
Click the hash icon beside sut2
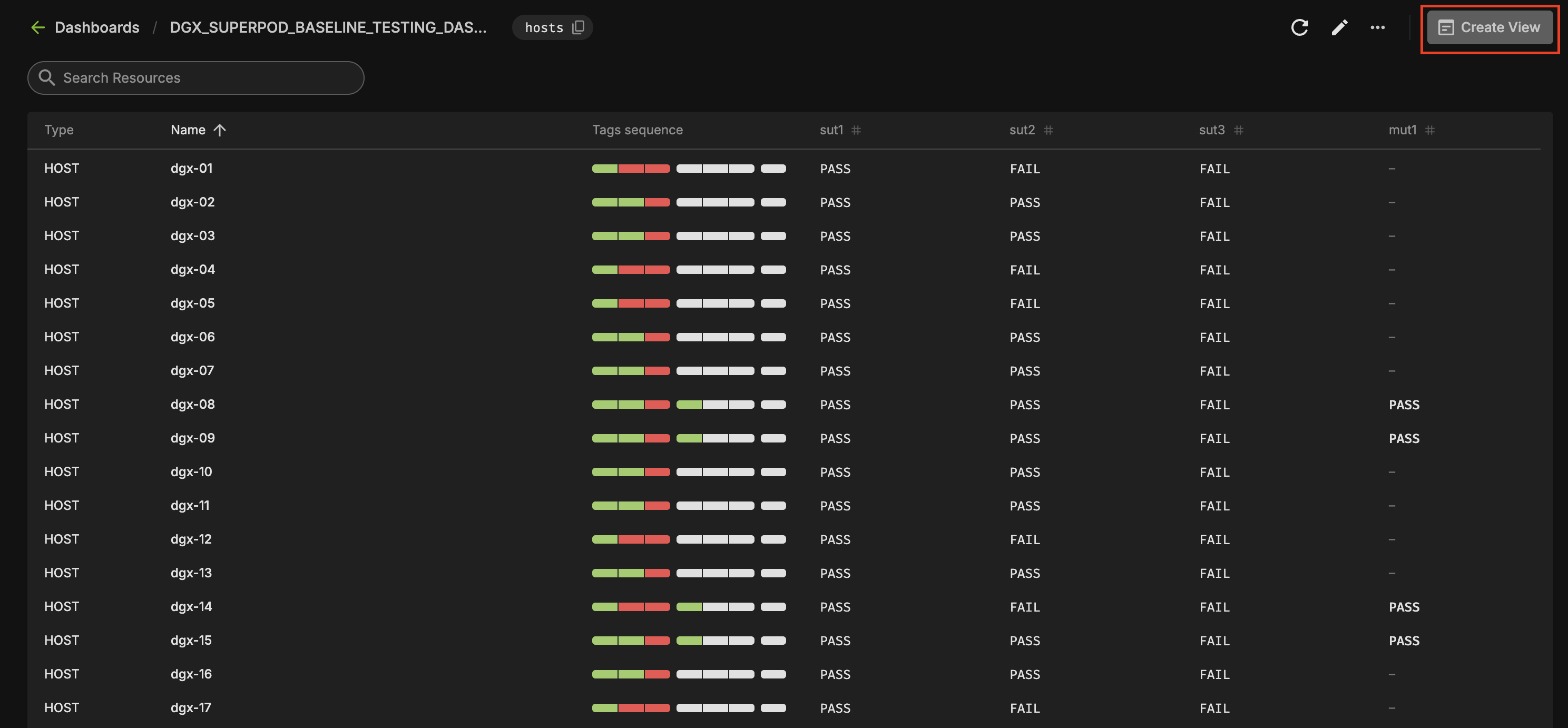click(1048, 130)
